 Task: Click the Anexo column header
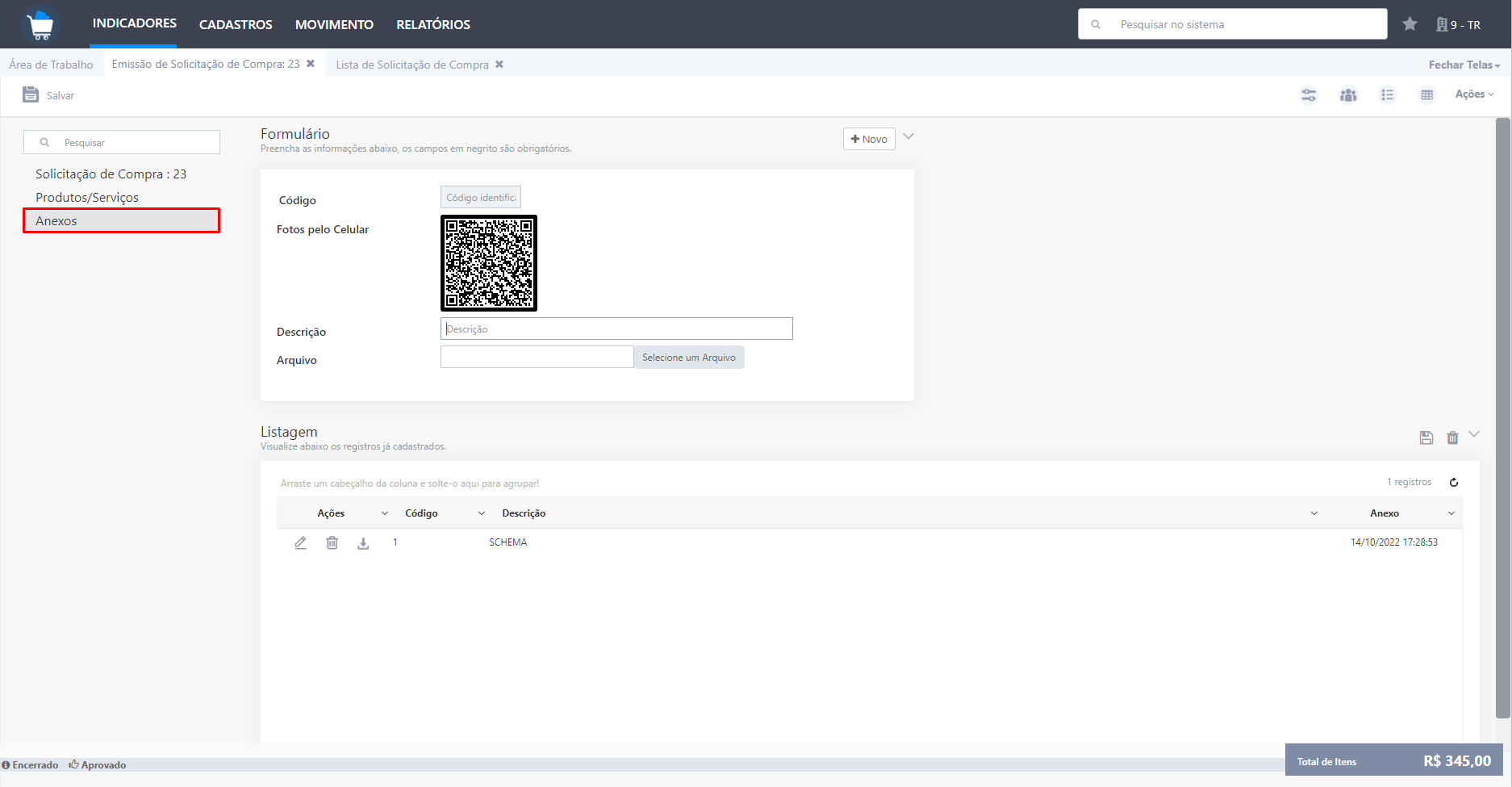click(1385, 513)
